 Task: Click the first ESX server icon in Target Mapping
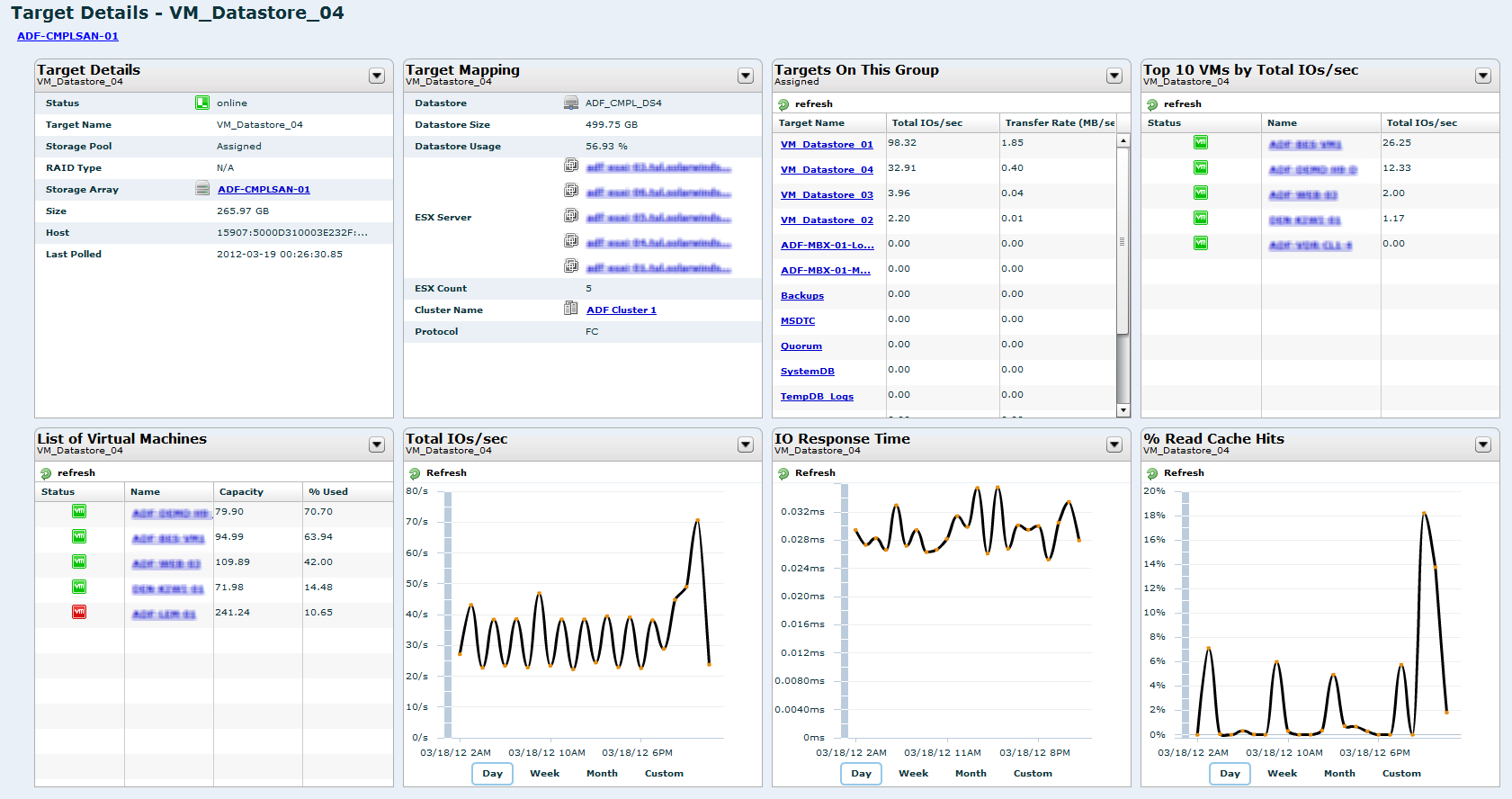571,166
